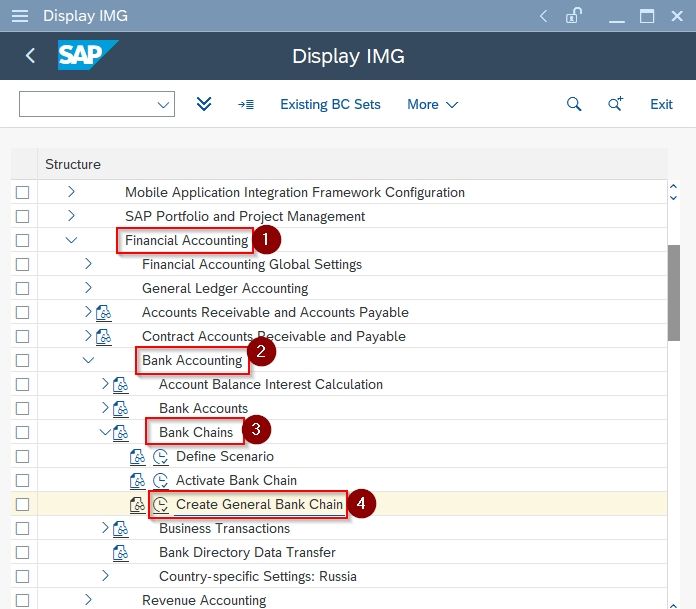
Task: Open documentation icon for Bank Chains
Action: point(121,433)
